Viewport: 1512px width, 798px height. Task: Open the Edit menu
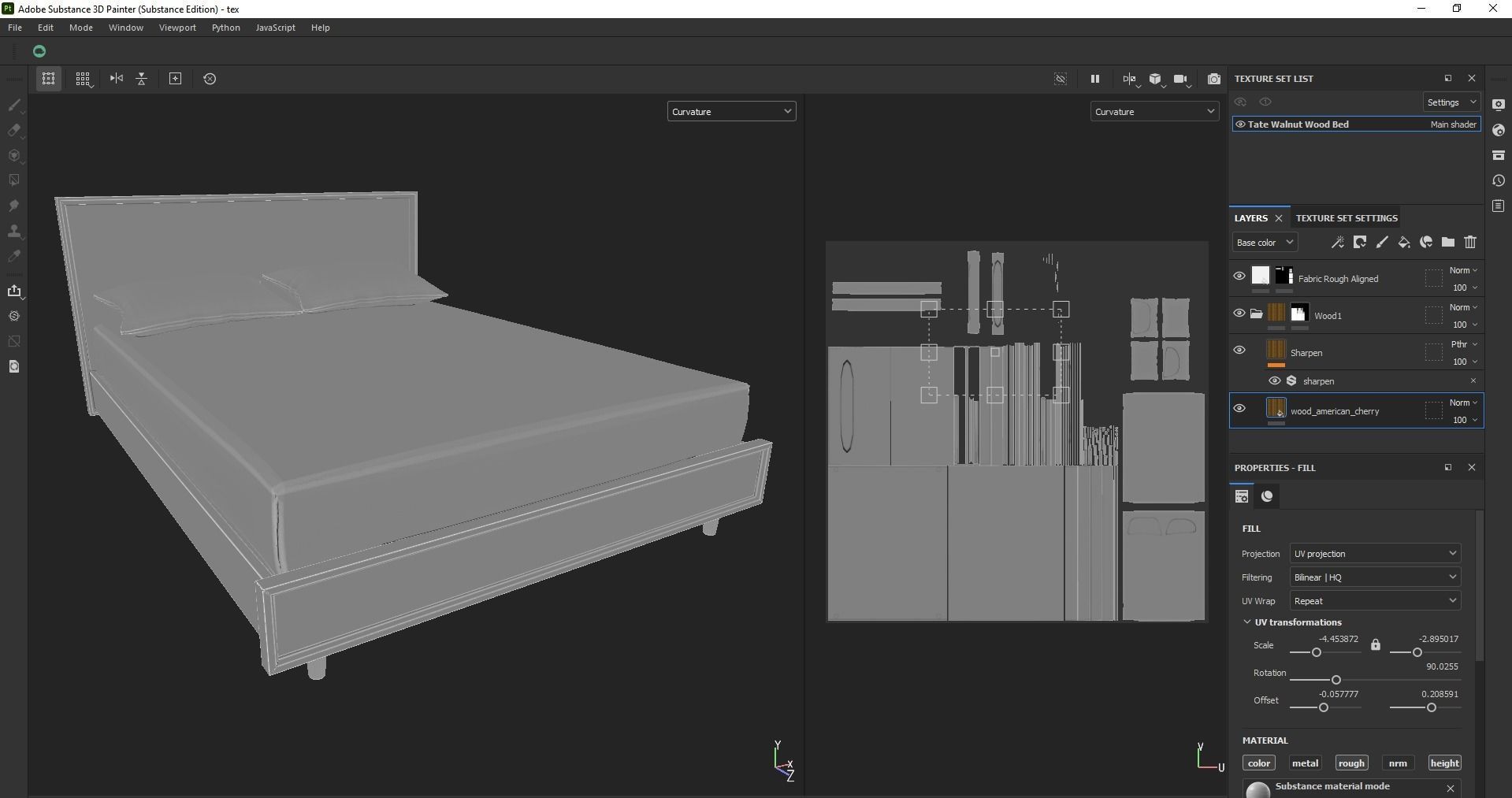coord(46,28)
